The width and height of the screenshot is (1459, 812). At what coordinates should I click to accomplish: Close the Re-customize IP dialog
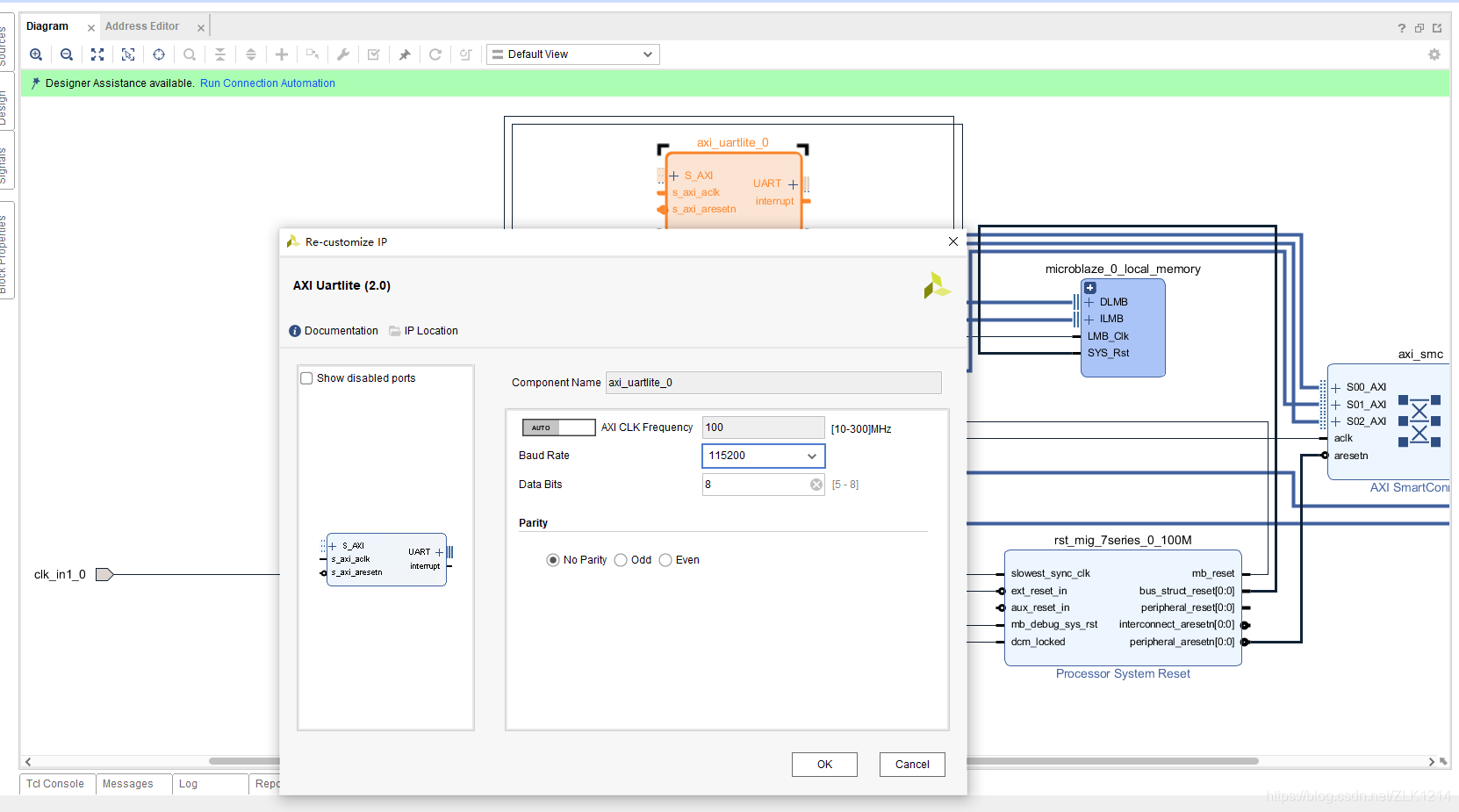click(953, 241)
